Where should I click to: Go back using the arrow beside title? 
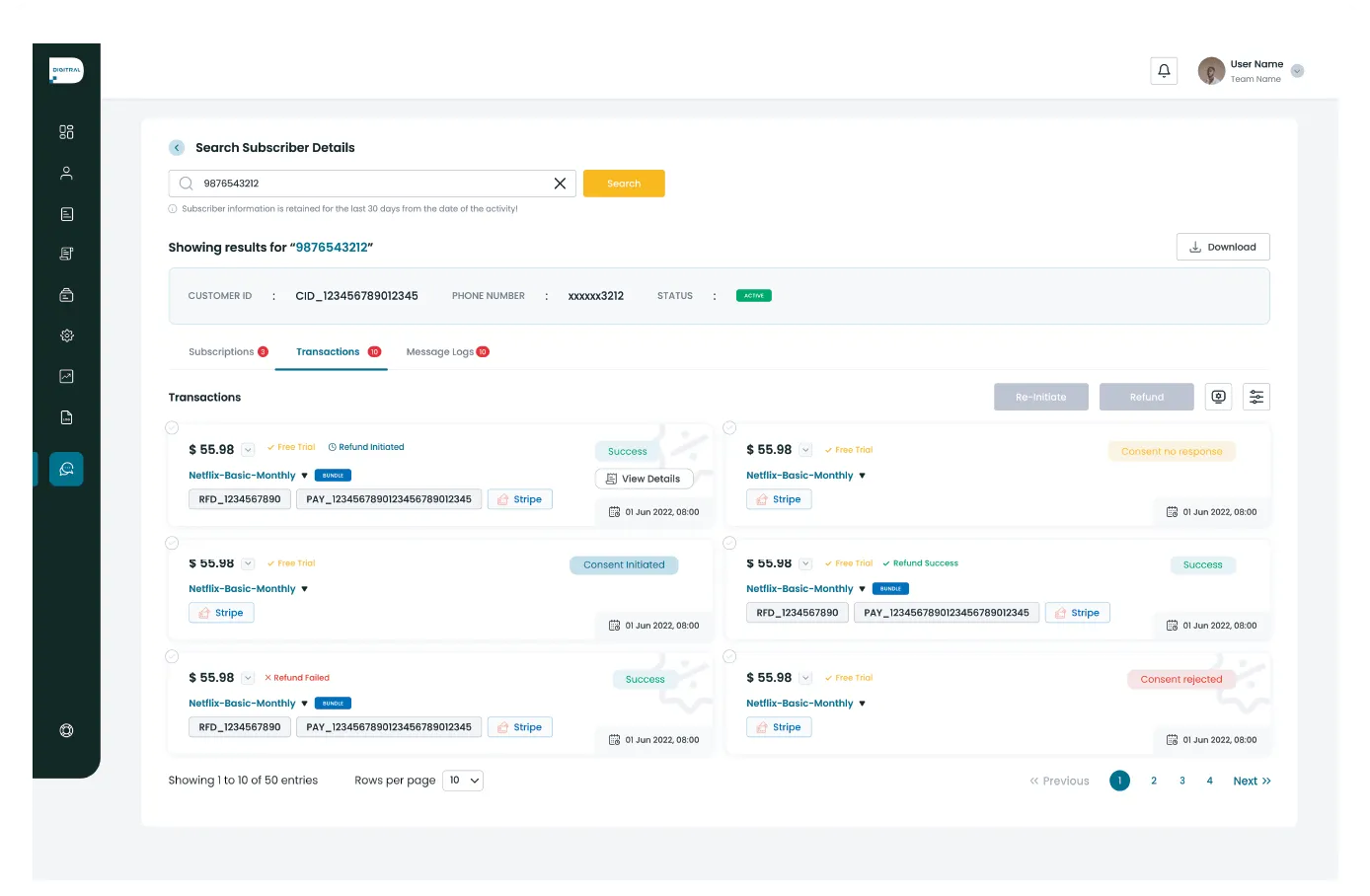click(x=177, y=148)
